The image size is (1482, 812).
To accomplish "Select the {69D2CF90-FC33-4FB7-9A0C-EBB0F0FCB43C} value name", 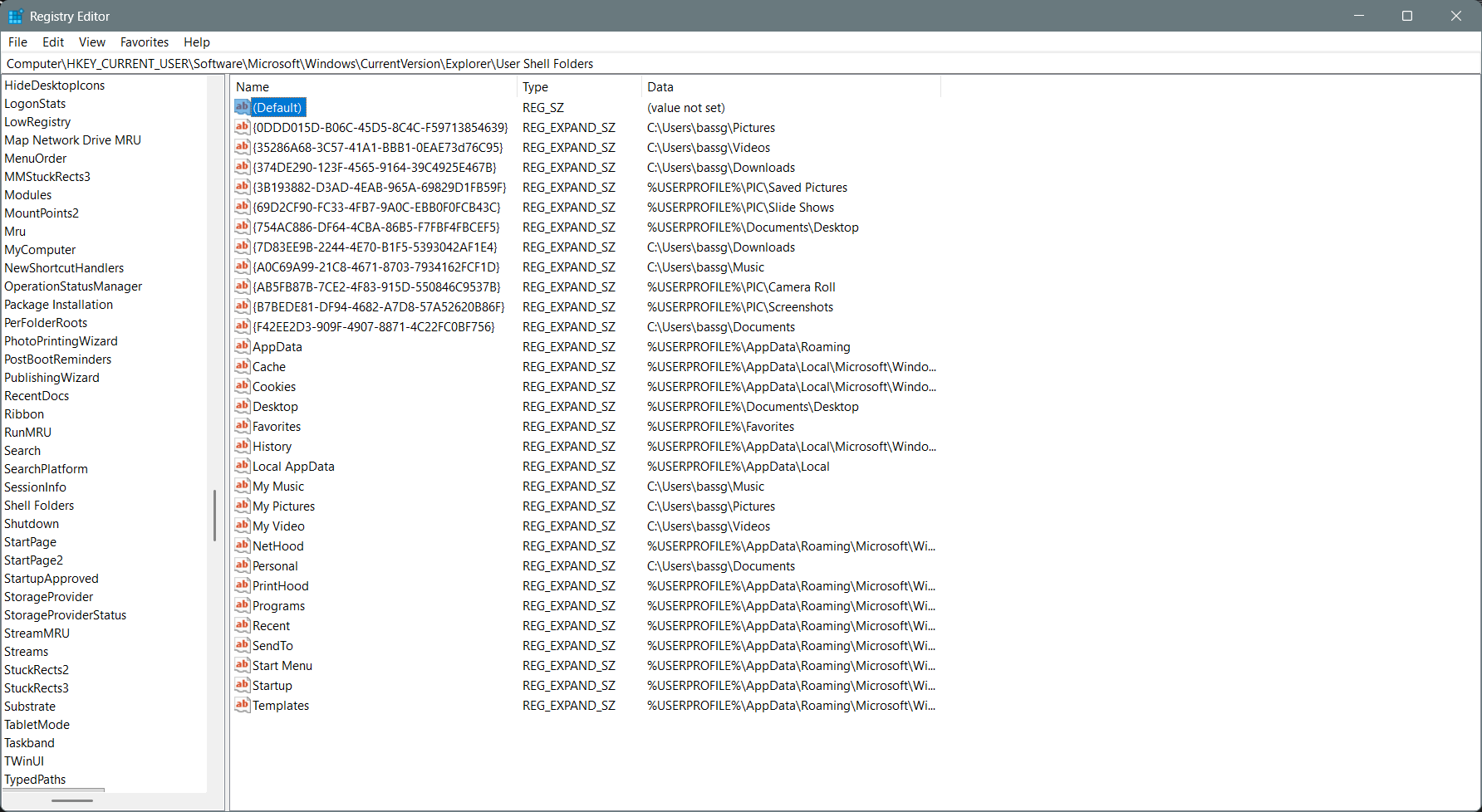I will coord(377,208).
